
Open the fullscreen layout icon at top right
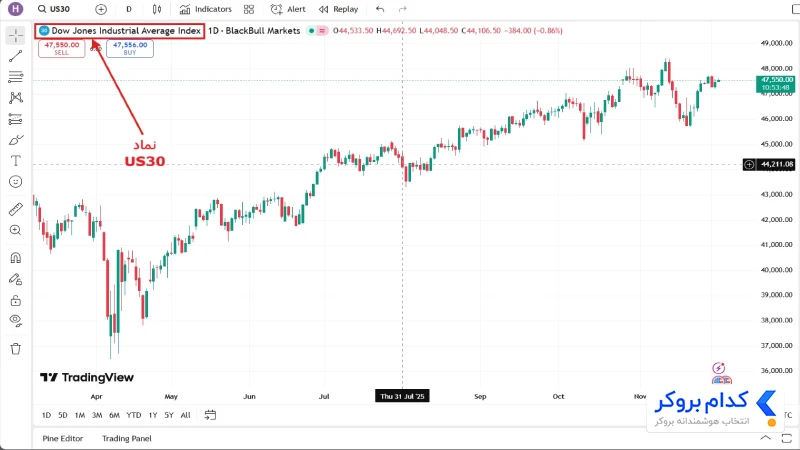click(x=795, y=9)
